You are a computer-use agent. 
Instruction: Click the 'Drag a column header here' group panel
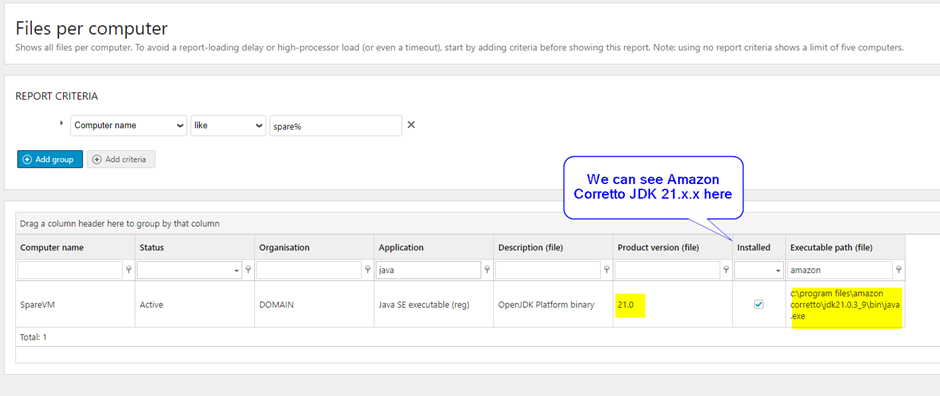pyautogui.click(x=477, y=223)
